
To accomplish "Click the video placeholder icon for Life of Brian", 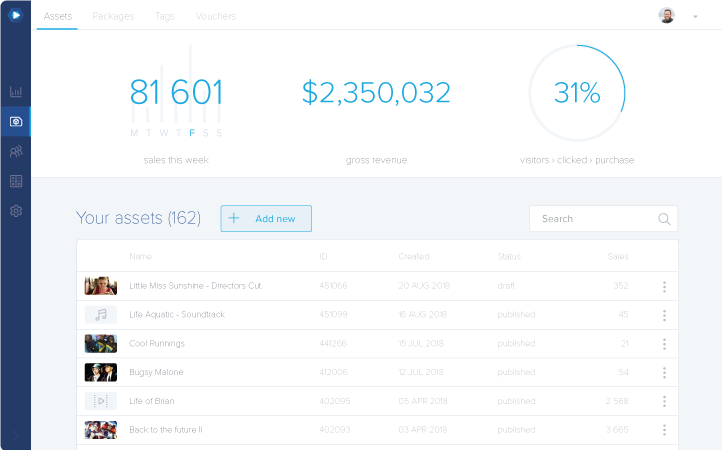I will click(101, 401).
